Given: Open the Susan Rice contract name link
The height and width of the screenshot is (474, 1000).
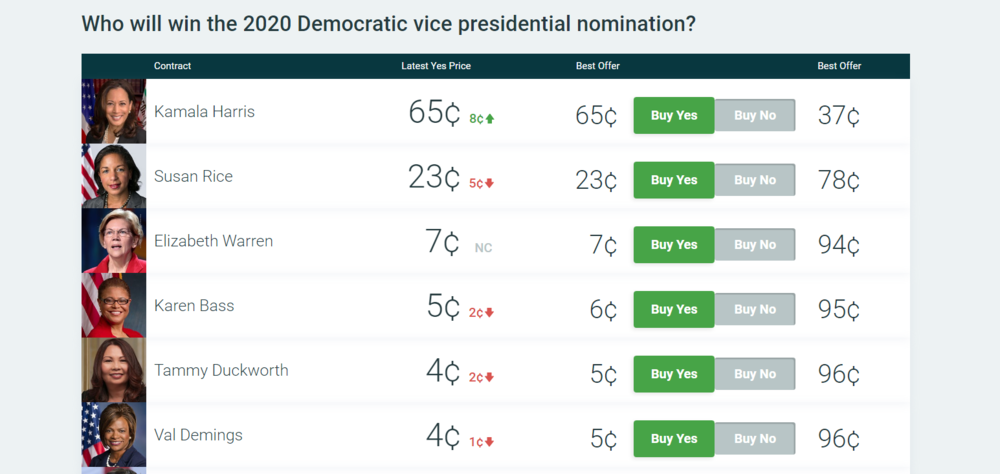Looking at the screenshot, I should (x=193, y=176).
